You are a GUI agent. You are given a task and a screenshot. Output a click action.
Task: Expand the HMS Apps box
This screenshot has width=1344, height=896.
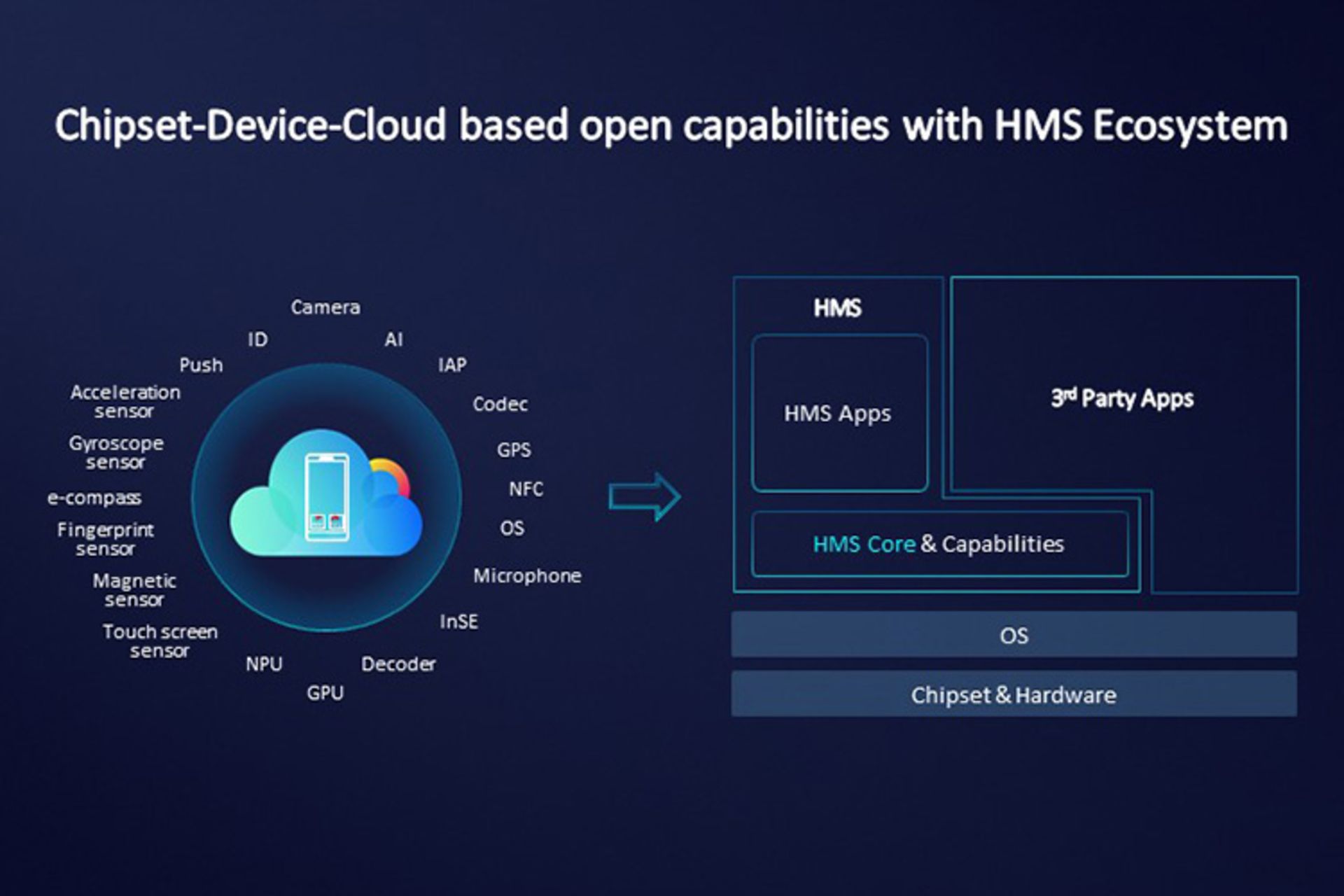click(839, 414)
